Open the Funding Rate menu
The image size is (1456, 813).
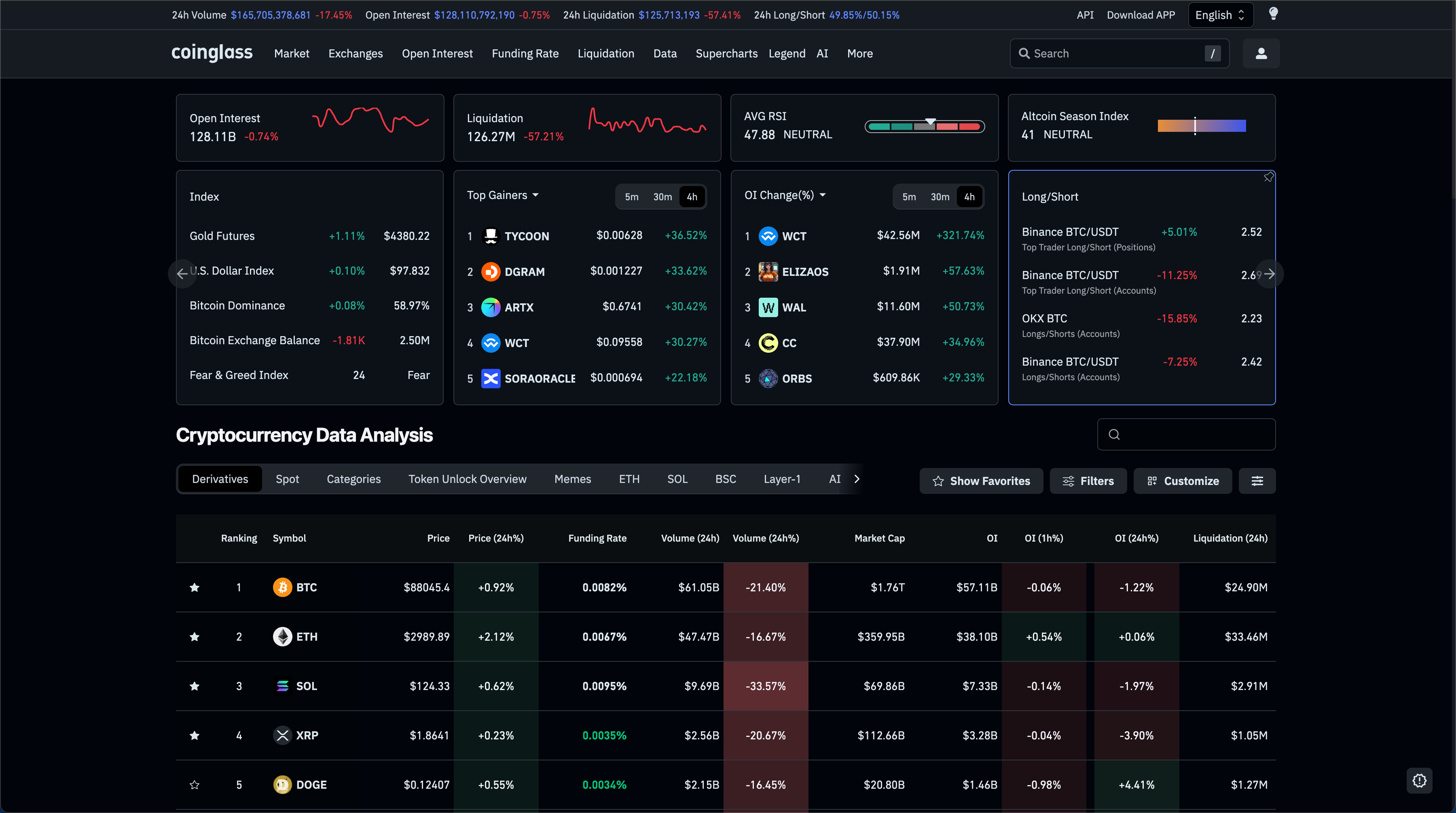(x=525, y=54)
